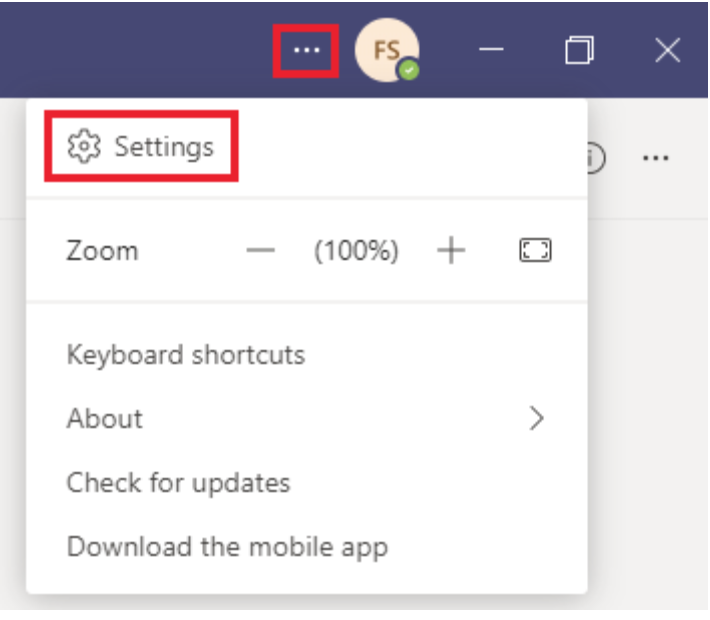Click the zoom percentage value 100%

(x=356, y=250)
